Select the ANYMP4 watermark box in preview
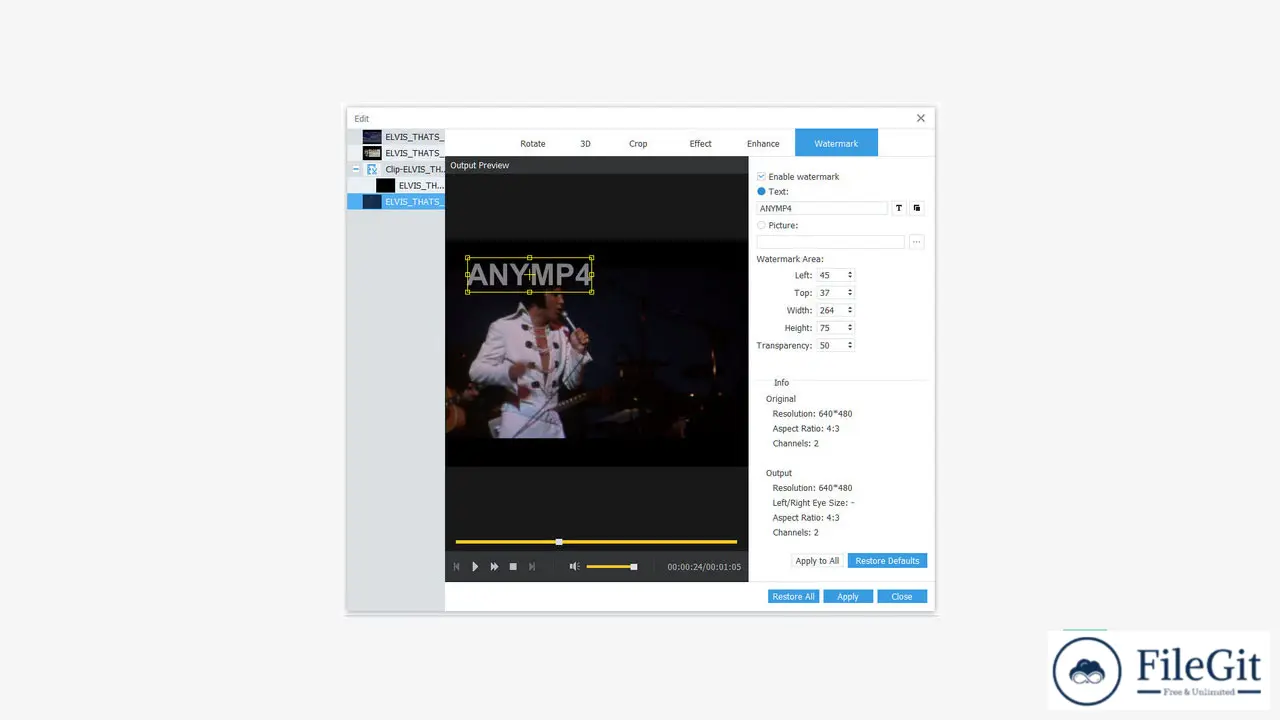Viewport: 1280px width, 720px height. 529,274
